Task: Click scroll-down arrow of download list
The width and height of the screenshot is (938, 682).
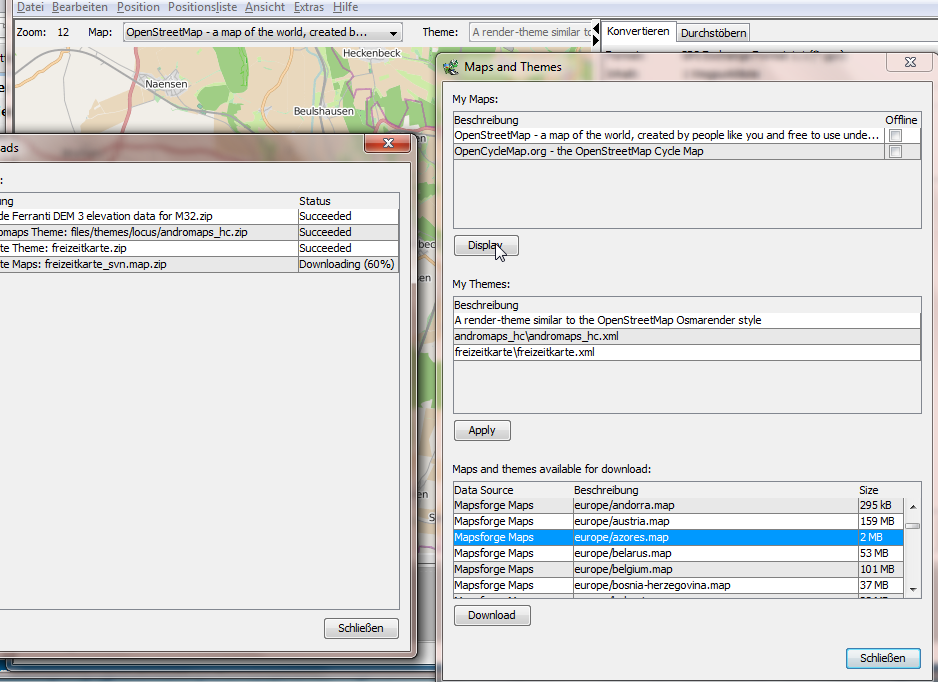Action: (913, 589)
